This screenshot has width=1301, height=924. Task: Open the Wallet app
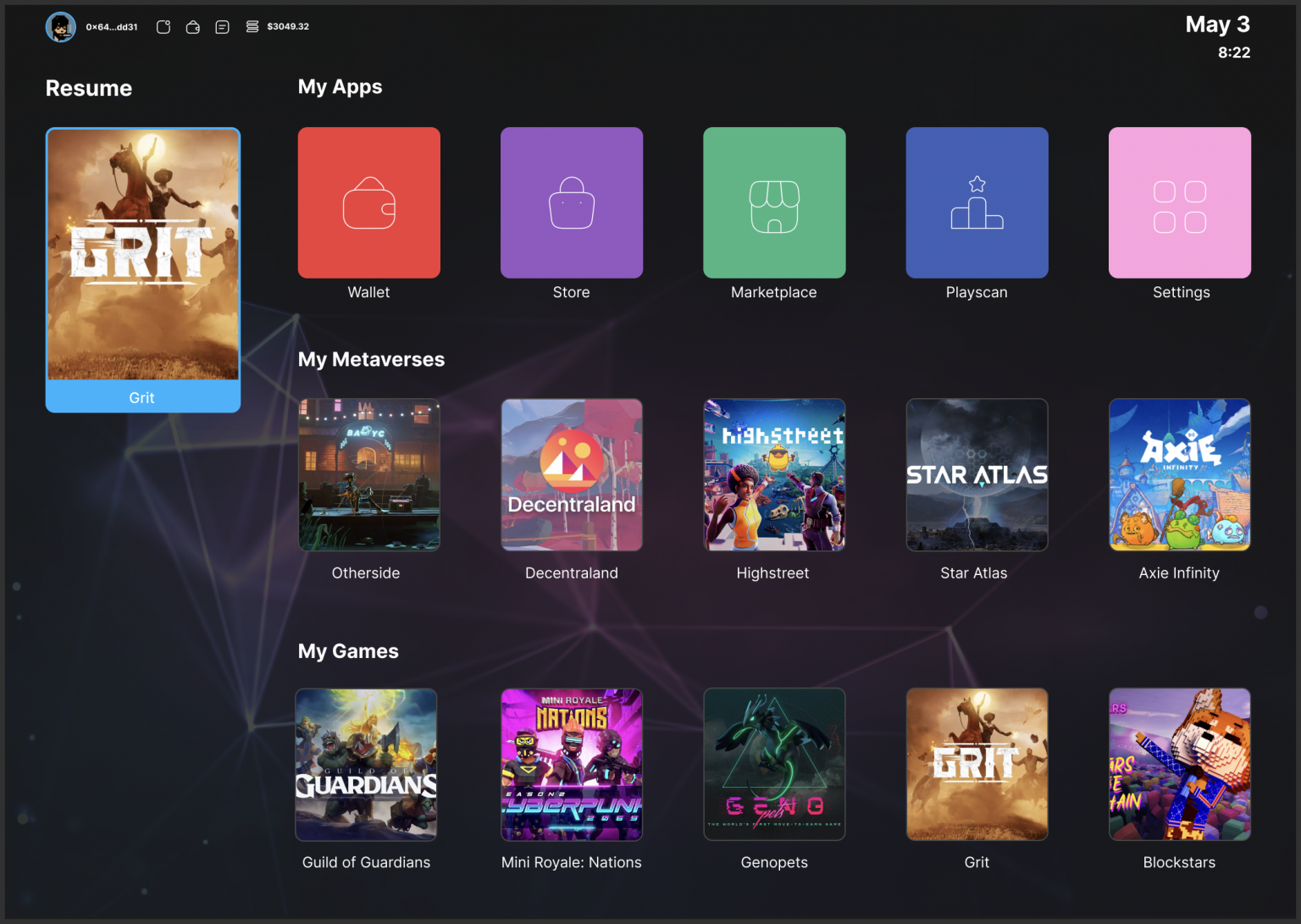pyautogui.click(x=368, y=202)
